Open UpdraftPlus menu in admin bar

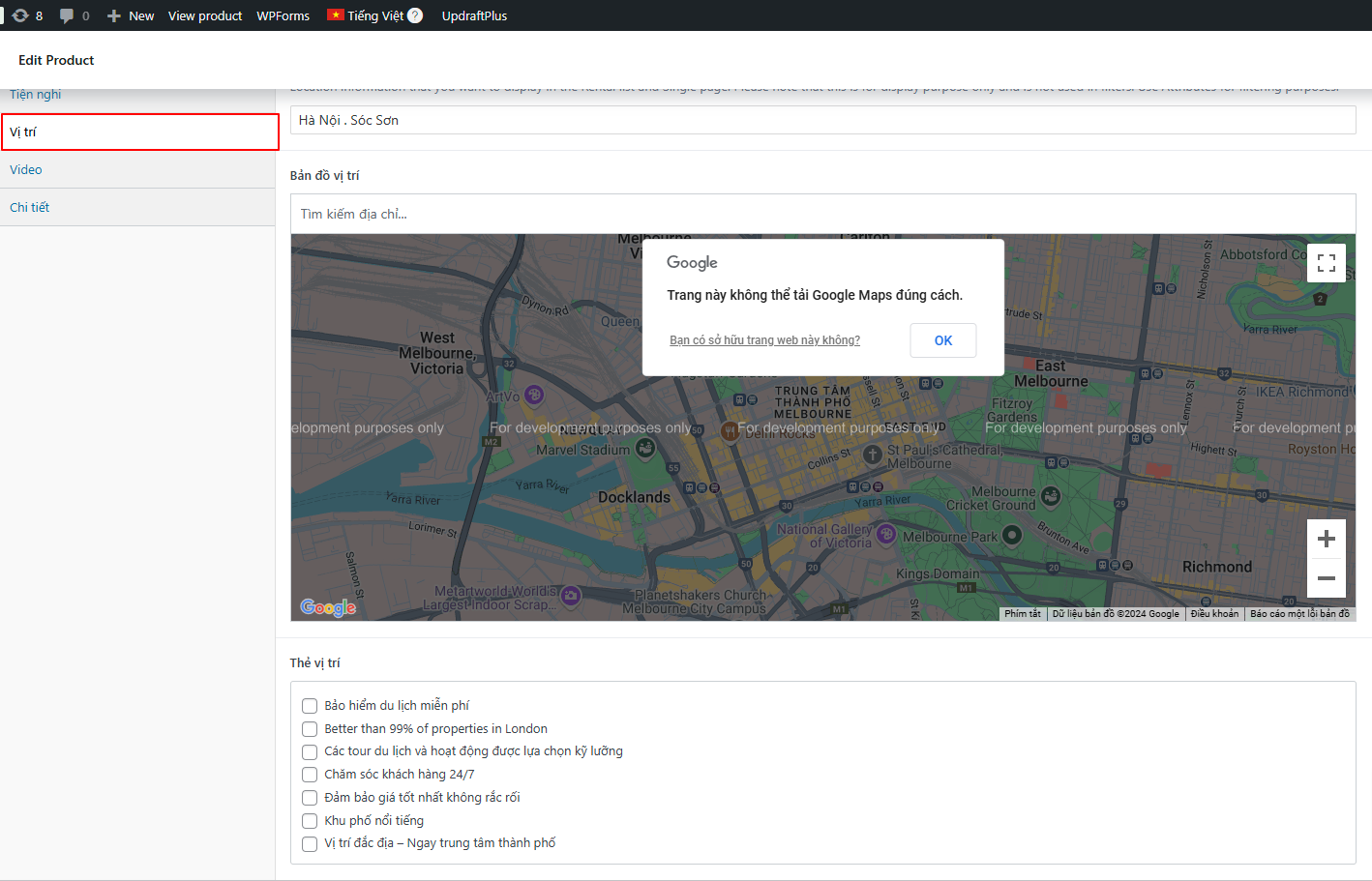coord(474,15)
